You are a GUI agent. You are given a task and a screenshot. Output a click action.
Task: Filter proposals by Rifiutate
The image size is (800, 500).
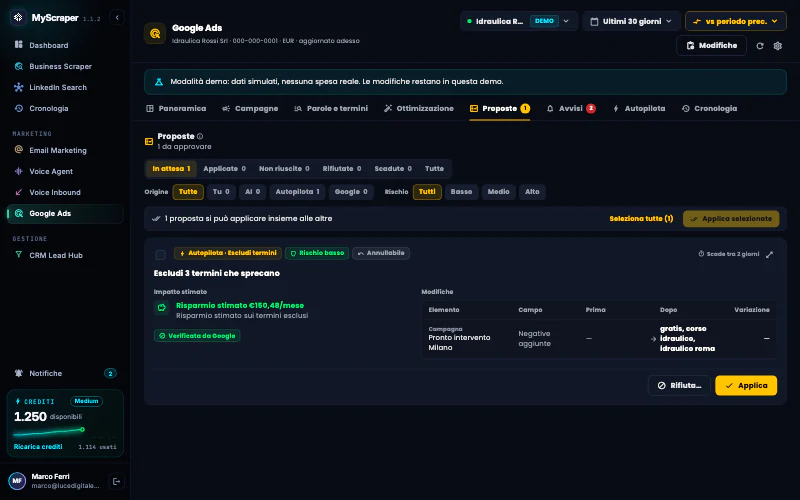[x=342, y=168]
